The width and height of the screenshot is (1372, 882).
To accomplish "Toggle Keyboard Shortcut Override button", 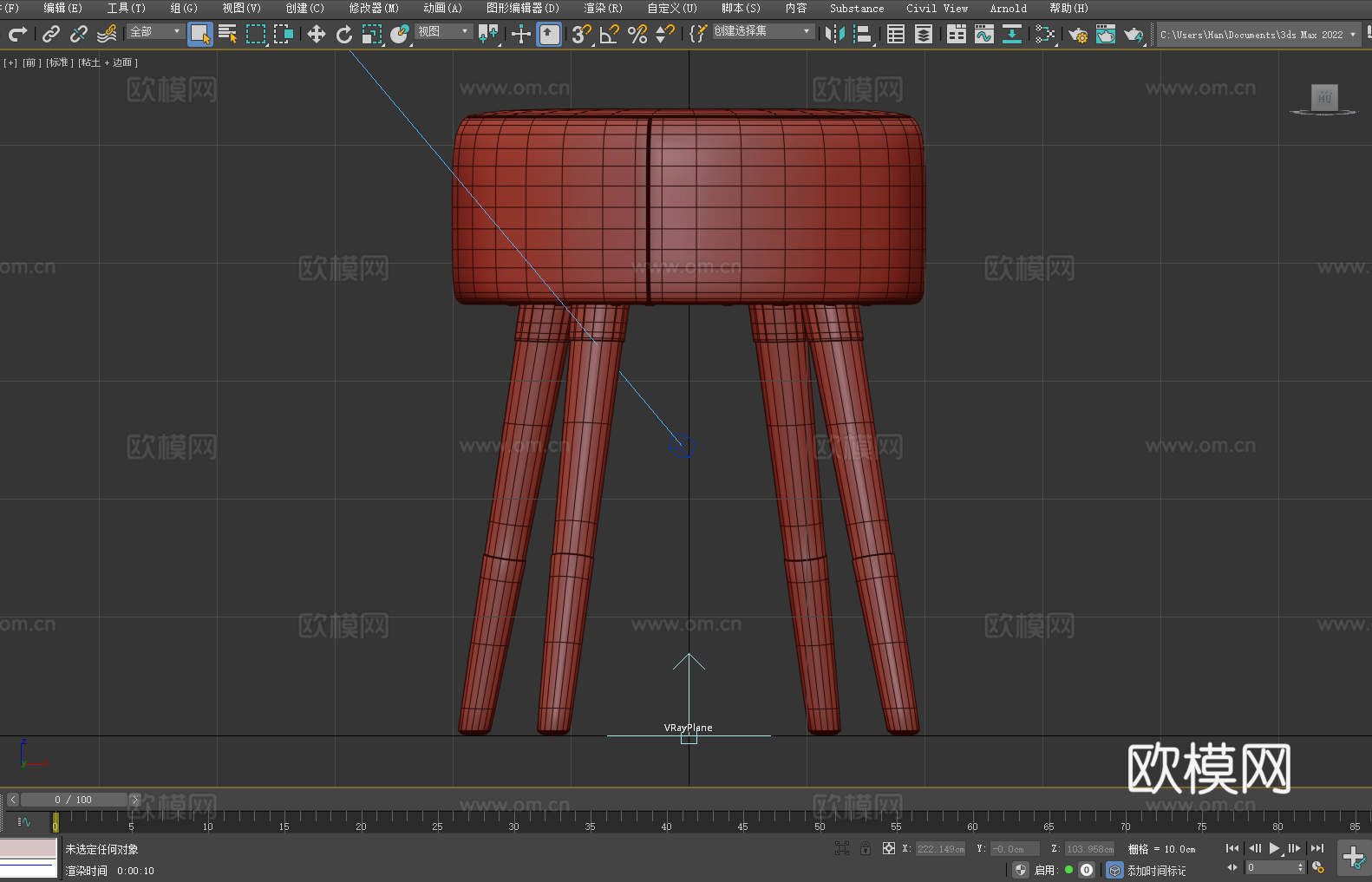I will pyautogui.click(x=549, y=34).
